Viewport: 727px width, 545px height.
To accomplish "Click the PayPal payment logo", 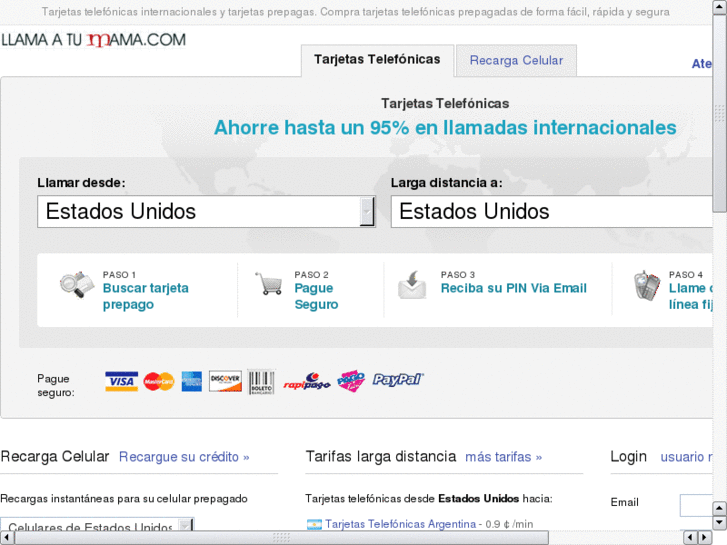I will point(398,380).
